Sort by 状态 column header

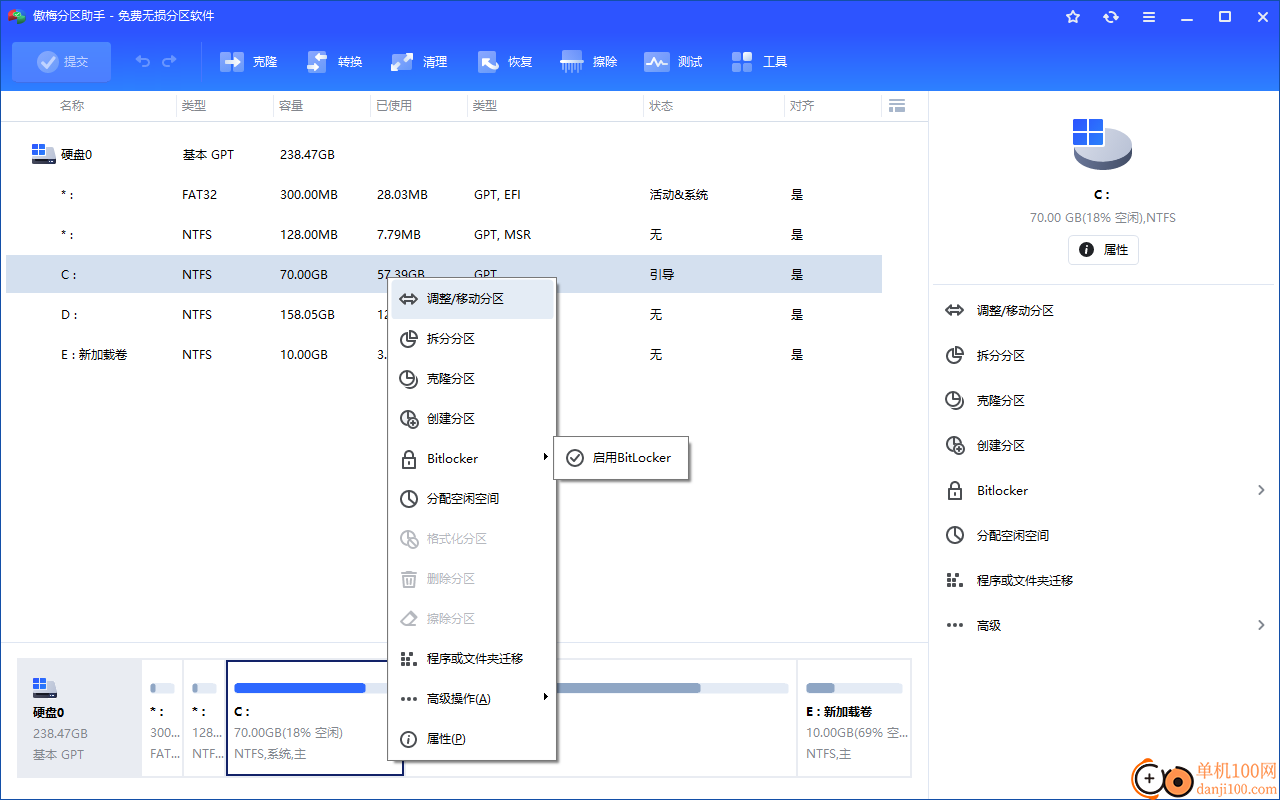tap(661, 106)
